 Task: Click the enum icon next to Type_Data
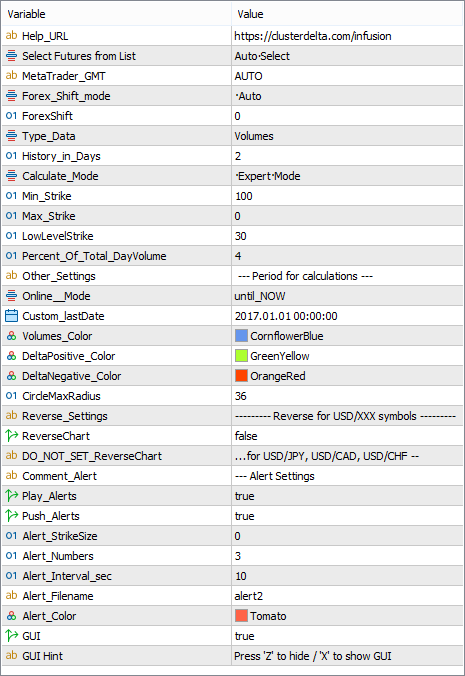(x=12, y=135)
